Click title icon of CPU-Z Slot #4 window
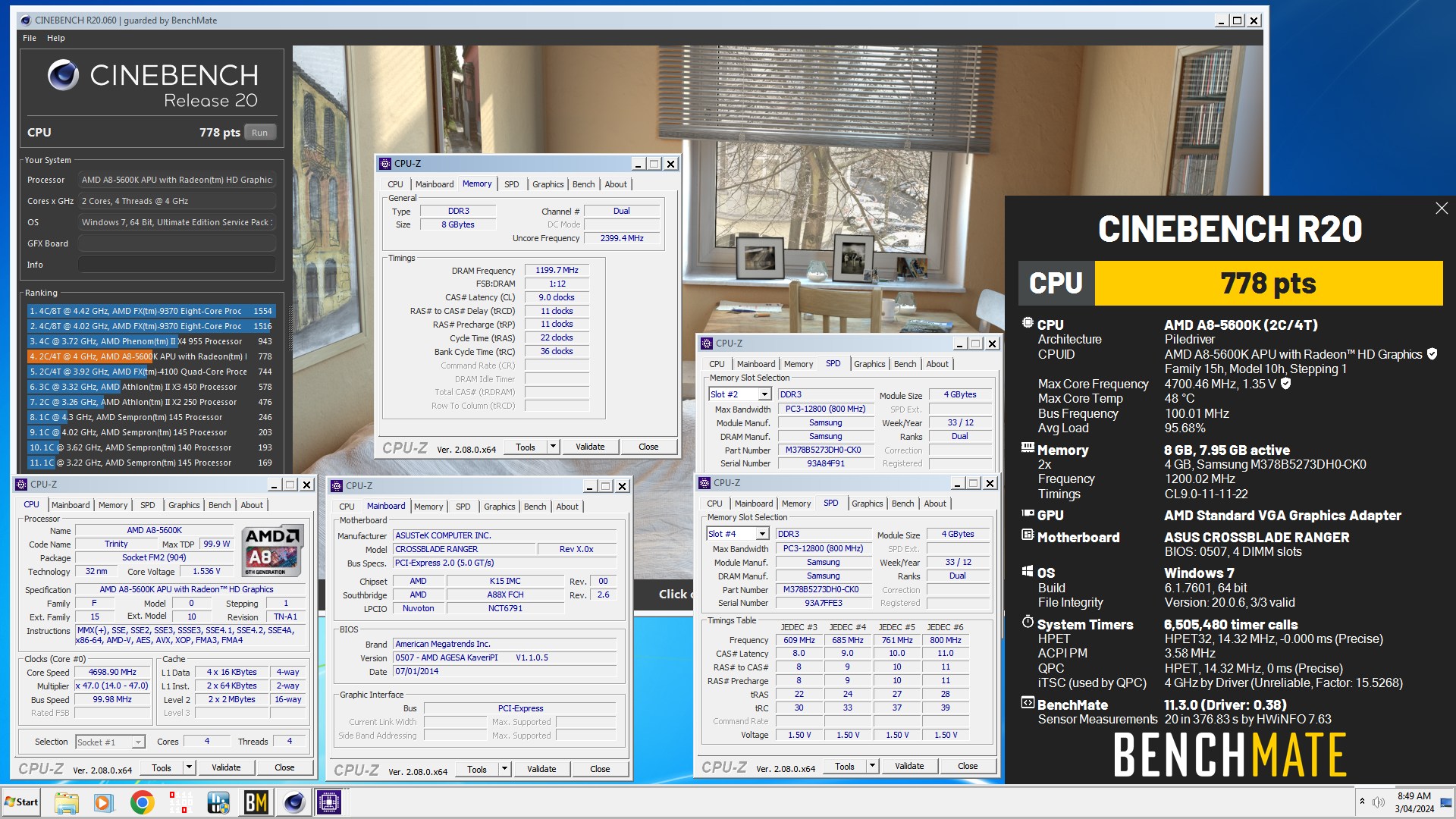The height and width of the screenshot is (819, 1456). point(704,483)
